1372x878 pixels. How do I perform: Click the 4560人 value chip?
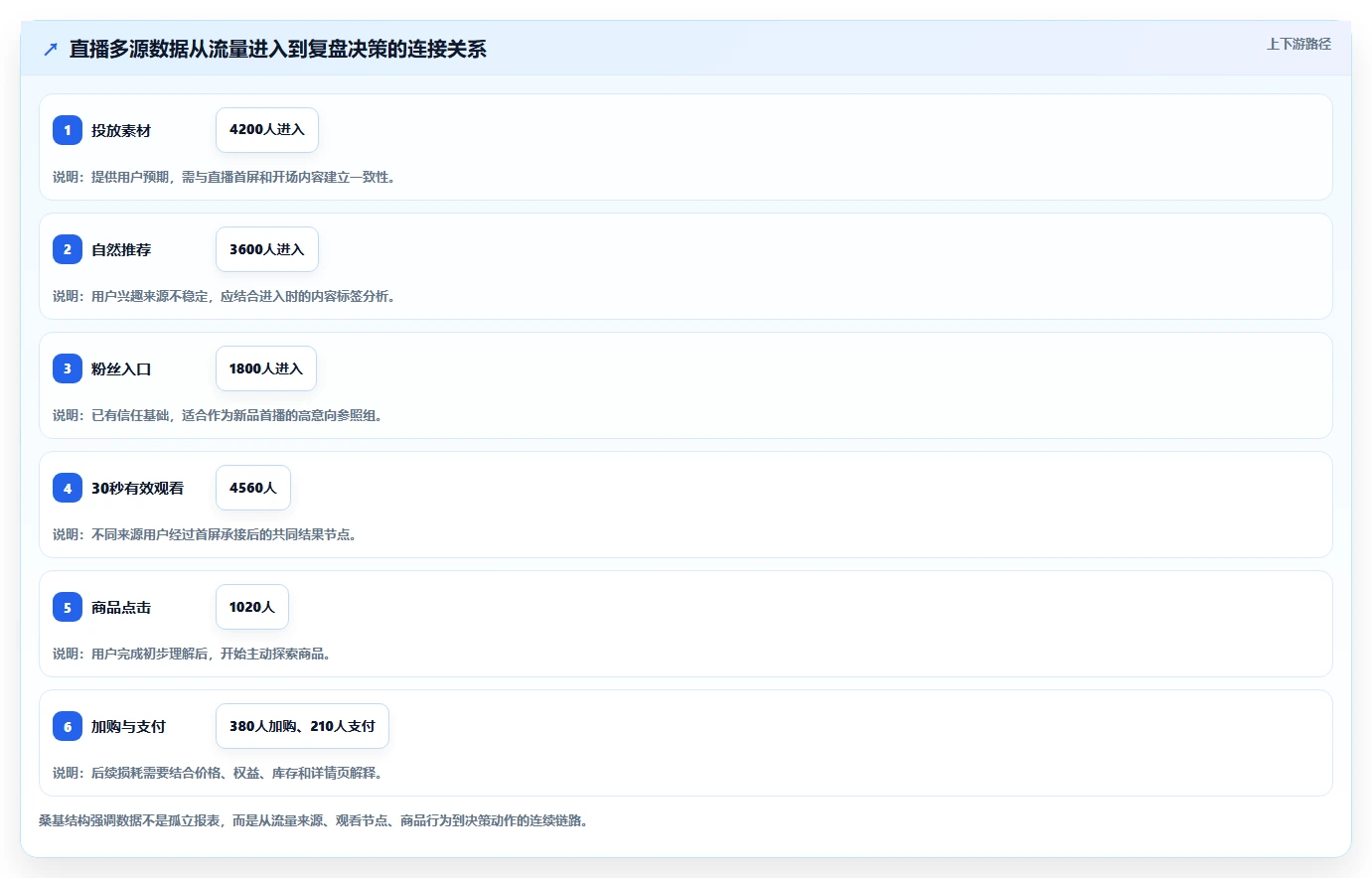(x=253, y=488)
